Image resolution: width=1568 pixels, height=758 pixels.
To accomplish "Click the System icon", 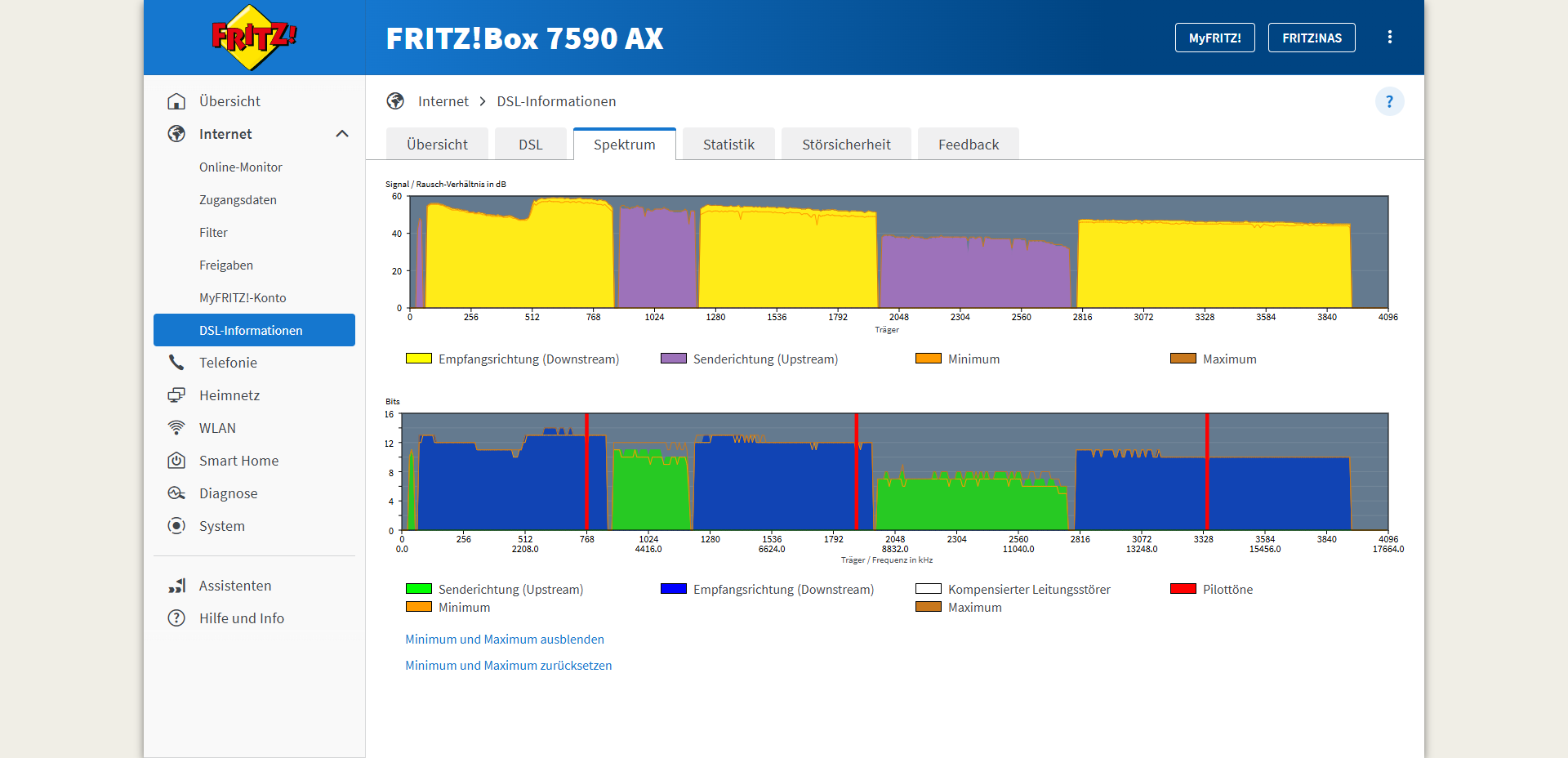I will [176, 526].
